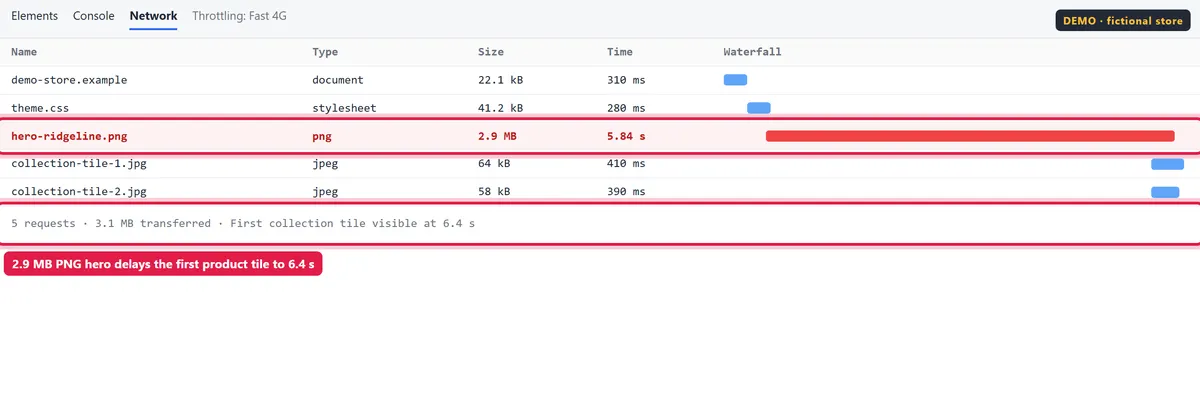Click the 410 ms time value

(626, 163)
